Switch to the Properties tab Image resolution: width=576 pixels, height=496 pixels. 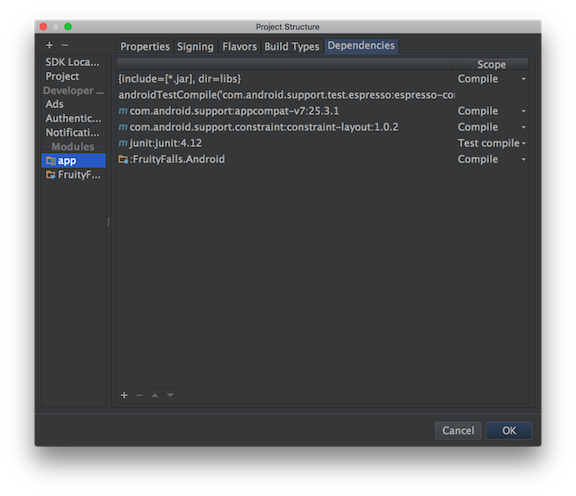point(145,46)
